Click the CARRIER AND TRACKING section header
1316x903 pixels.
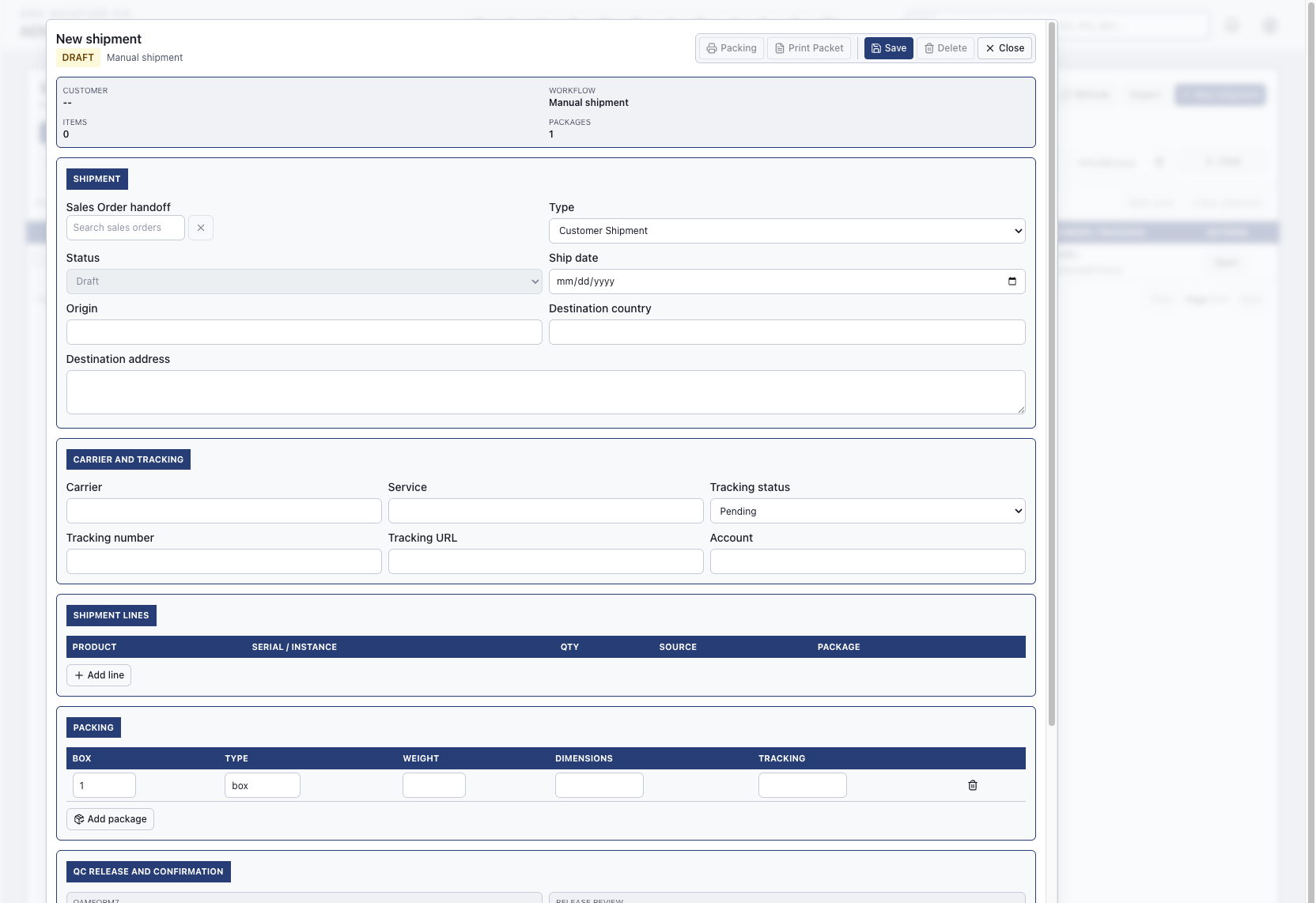pyautogui.click(x=128, y=459)
